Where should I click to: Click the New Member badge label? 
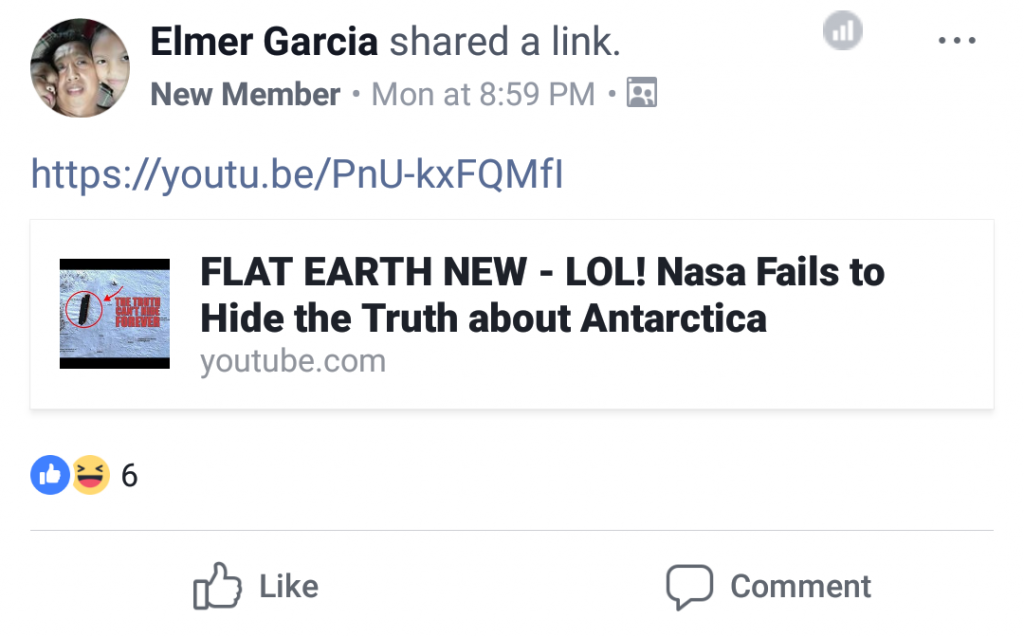(x=245, y=94)
